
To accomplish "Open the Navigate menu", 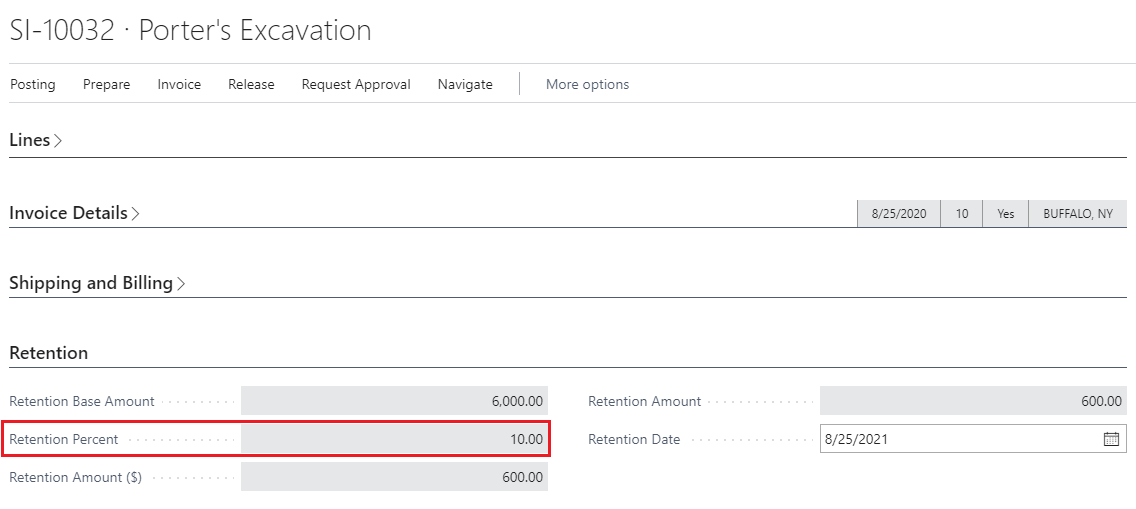I will (465, 84).
